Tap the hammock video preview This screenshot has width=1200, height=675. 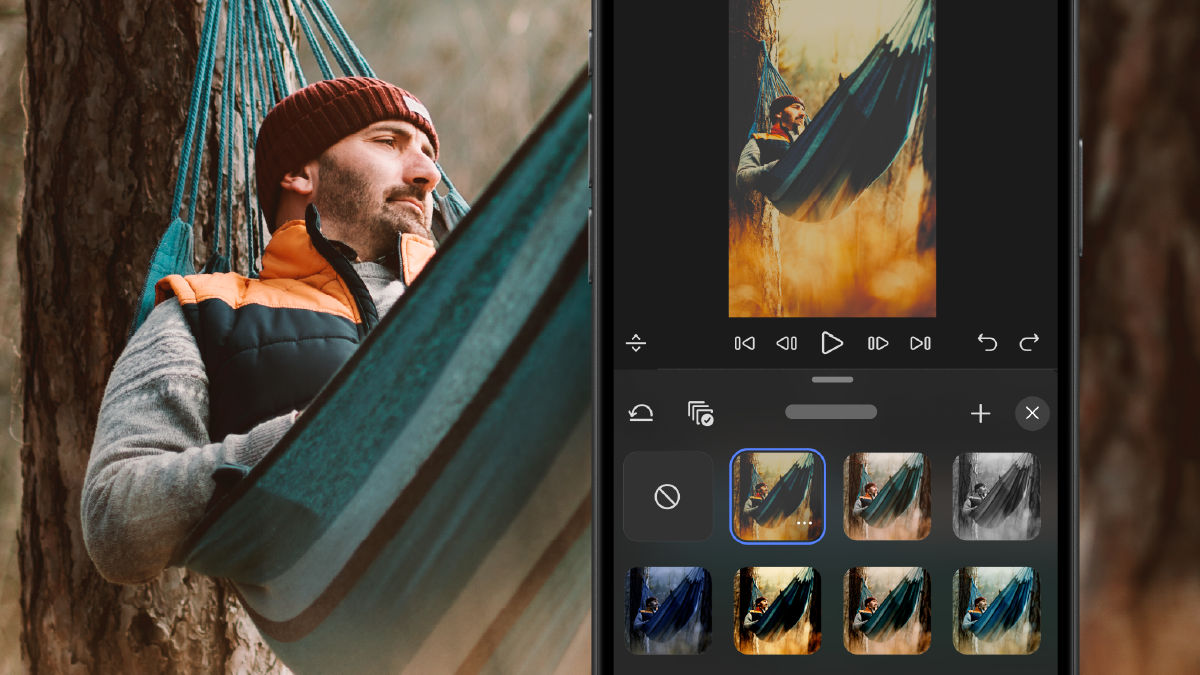point(832,158)
